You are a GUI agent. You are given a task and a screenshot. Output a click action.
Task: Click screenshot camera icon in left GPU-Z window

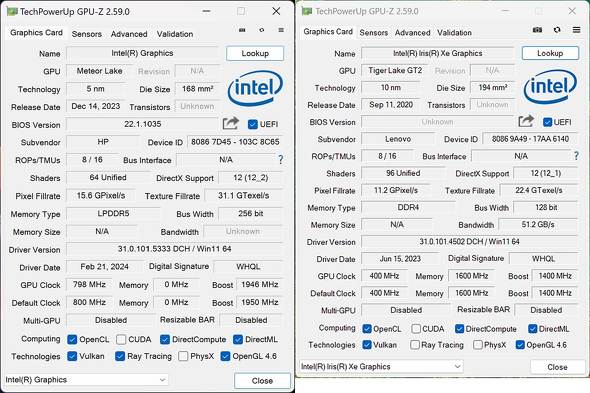pyautogui.click(x=242, y=30)
